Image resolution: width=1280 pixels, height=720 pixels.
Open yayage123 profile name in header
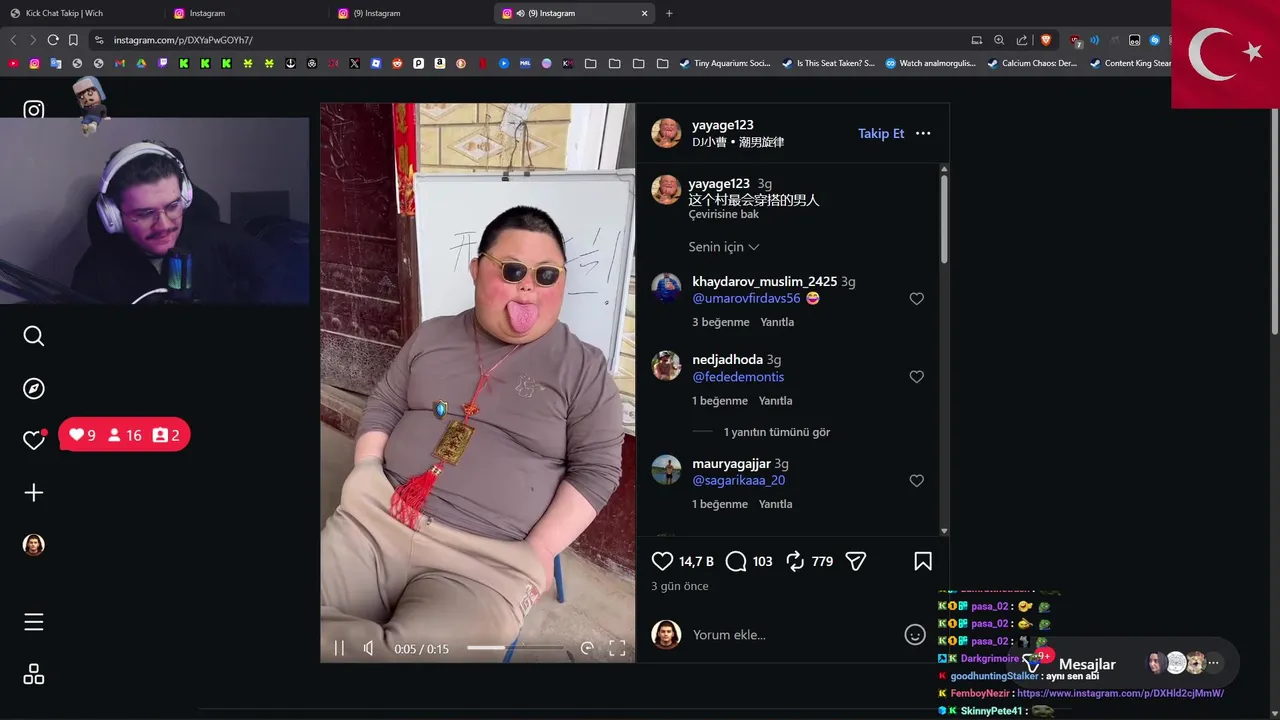[x=723, y=125]
